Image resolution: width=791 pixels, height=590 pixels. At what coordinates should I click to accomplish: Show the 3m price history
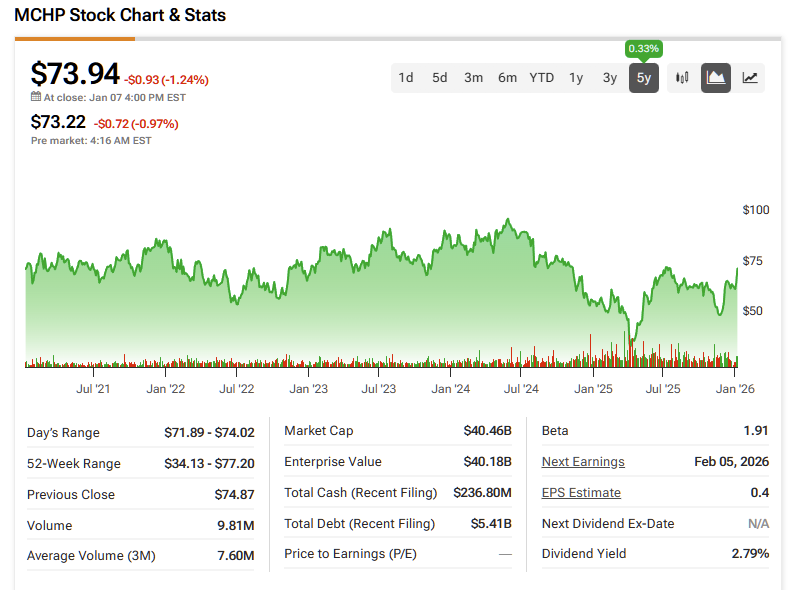[x=474, y=78]
